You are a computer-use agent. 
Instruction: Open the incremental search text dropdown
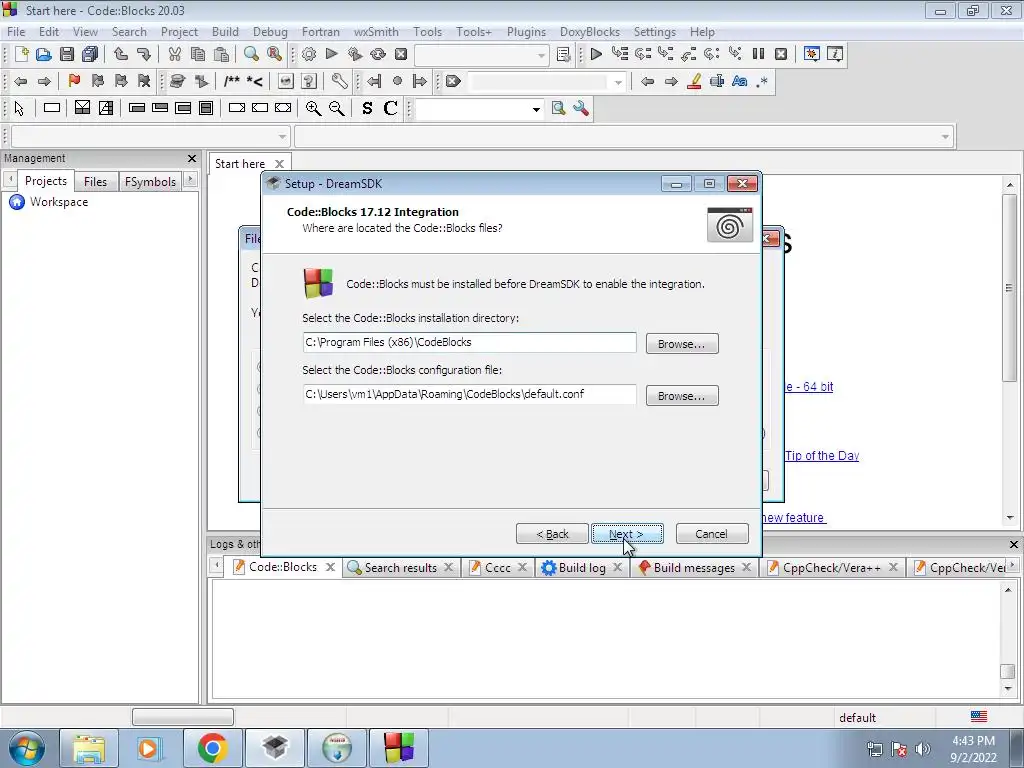(x=618, y=82)
